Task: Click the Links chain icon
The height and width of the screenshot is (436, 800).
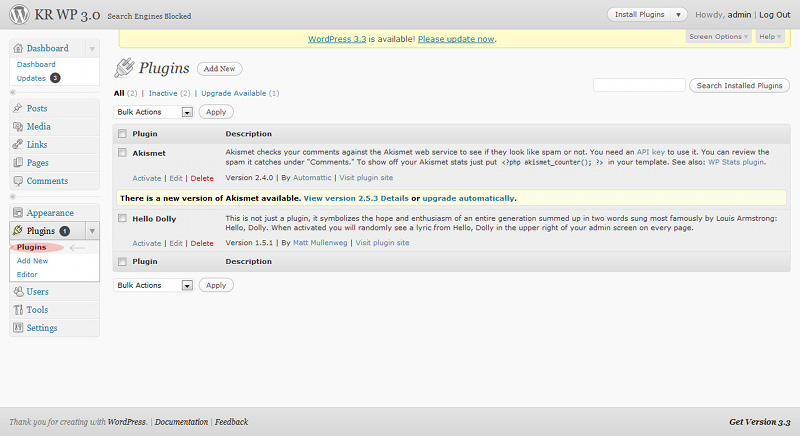Action: tap(18, 144)
